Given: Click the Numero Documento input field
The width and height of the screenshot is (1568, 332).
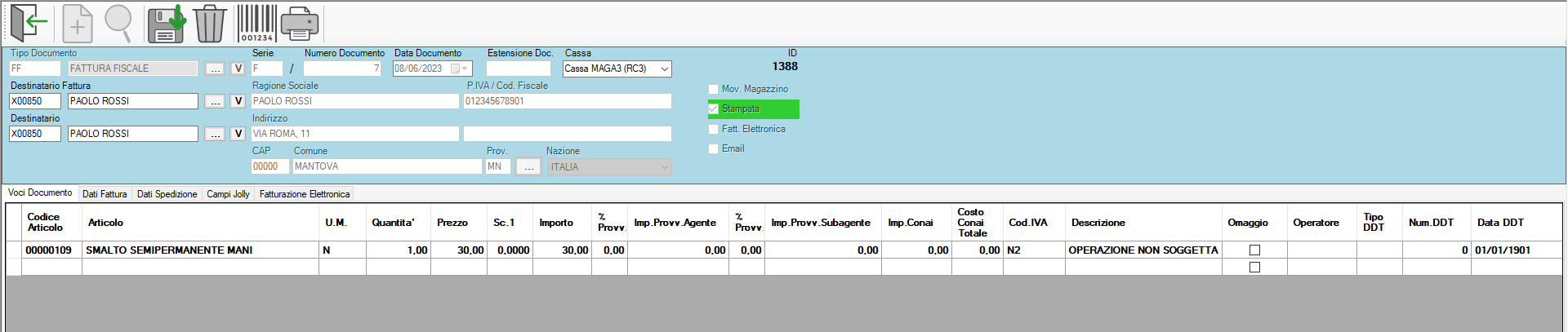Looking at the screenshot, I should point(342,69).
